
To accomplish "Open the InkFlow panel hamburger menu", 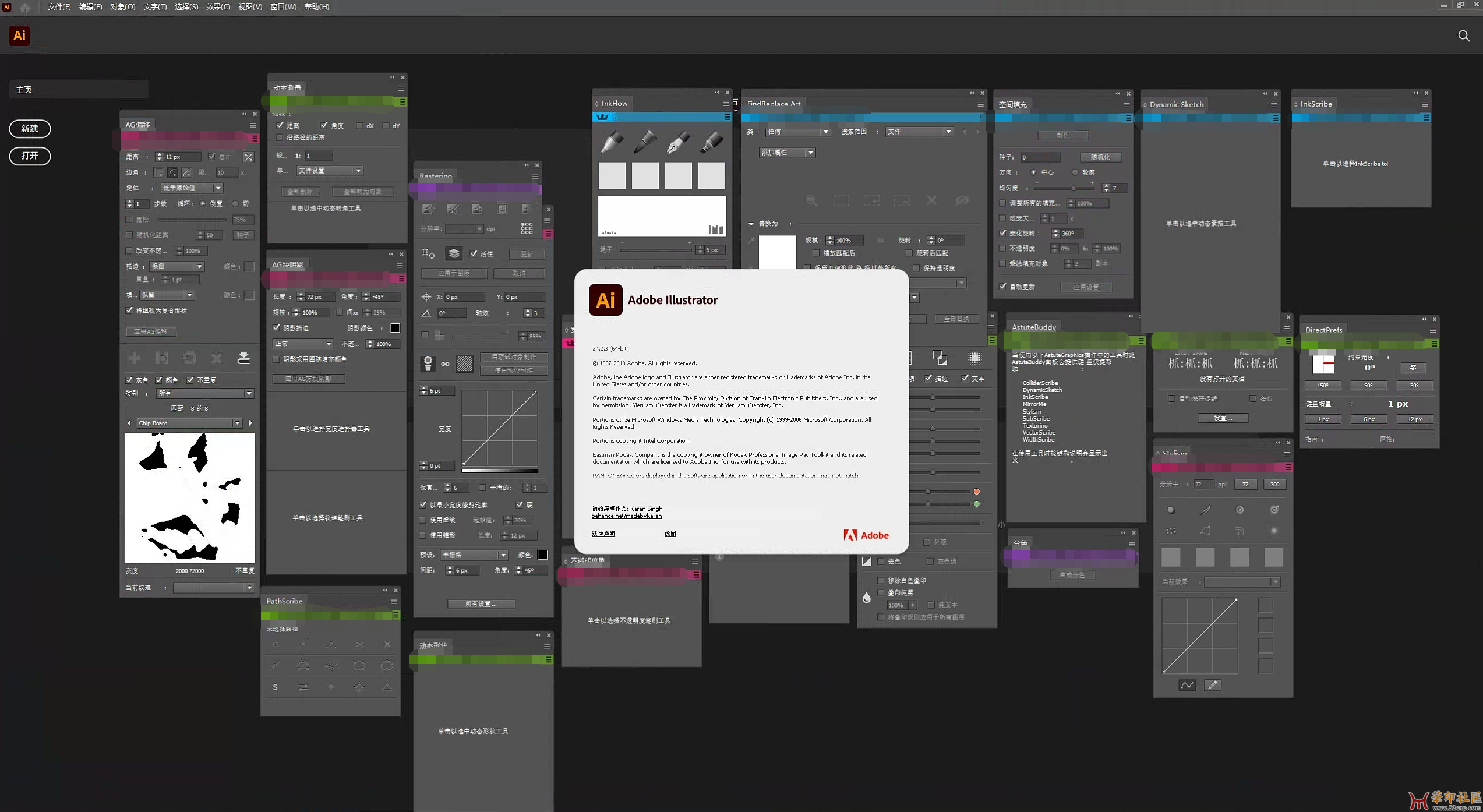I will [725, 104].
